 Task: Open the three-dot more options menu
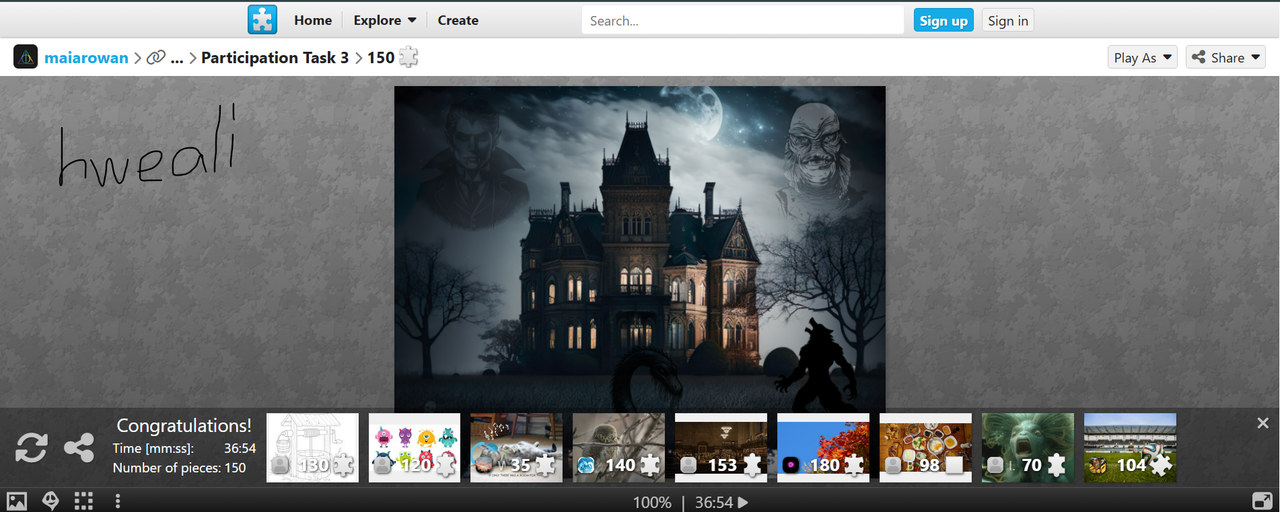tap(118, 501)
